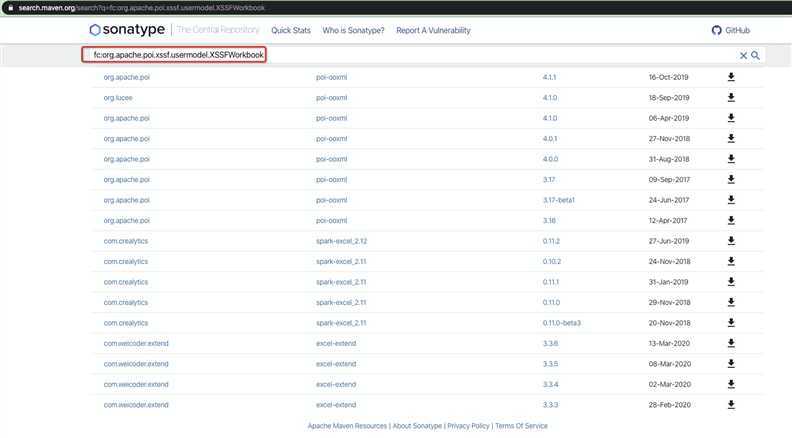Open Who is Sonatype? page

[353, 30]
